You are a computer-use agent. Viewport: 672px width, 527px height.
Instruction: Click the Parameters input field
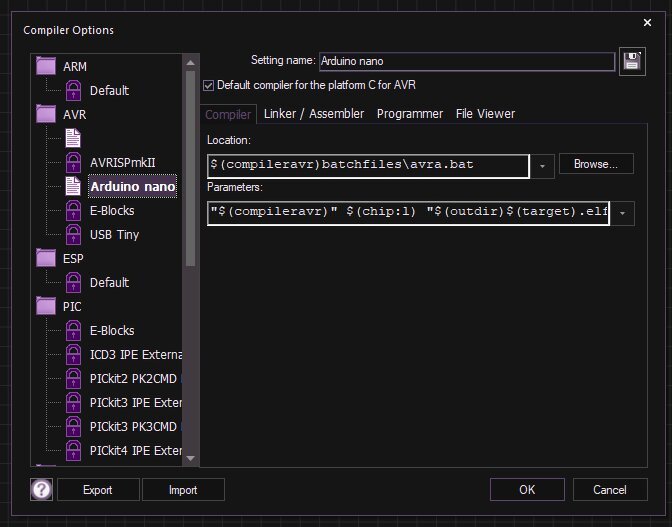tap(408, 213)
